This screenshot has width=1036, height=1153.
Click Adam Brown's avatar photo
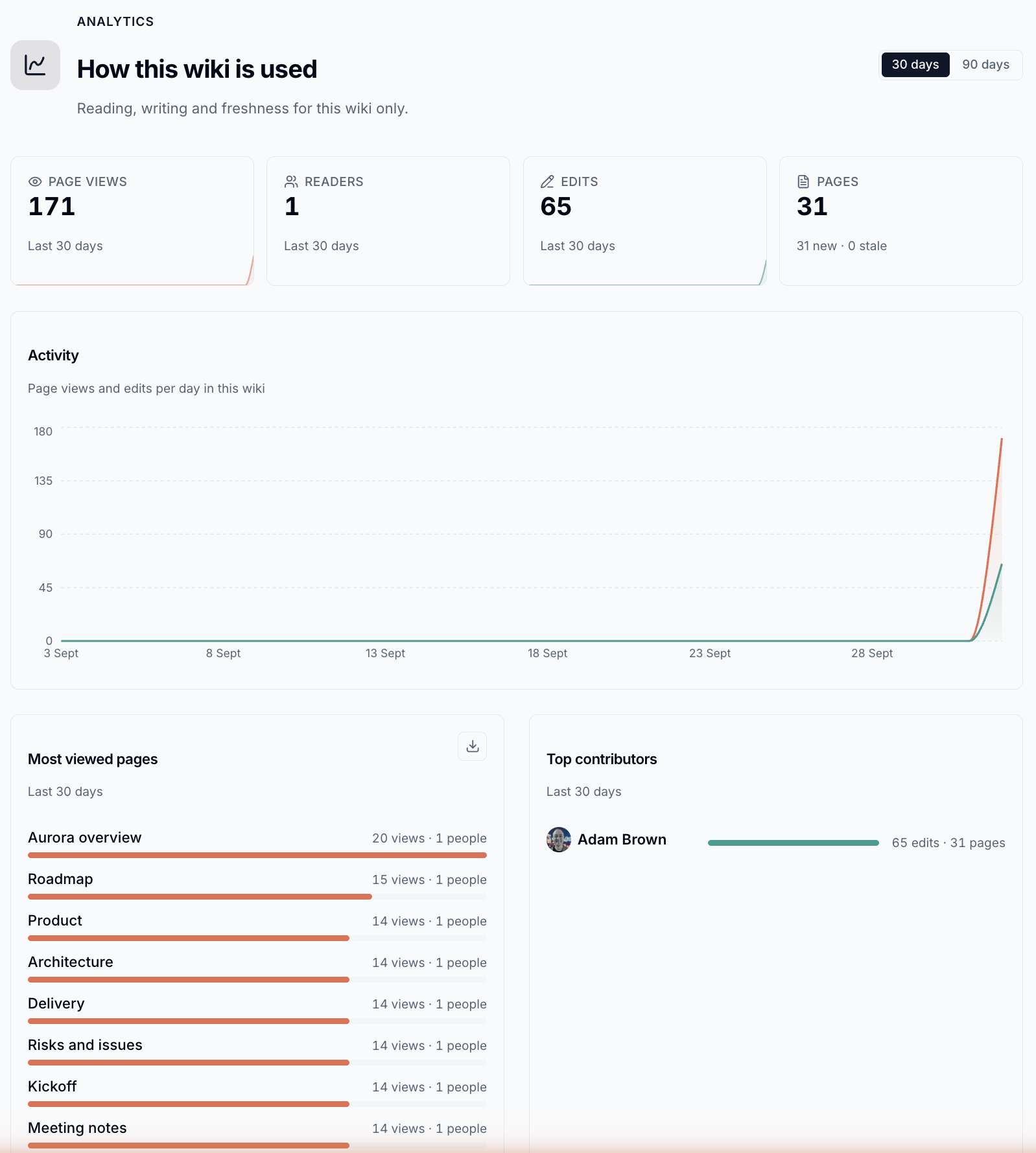[559, 839]
